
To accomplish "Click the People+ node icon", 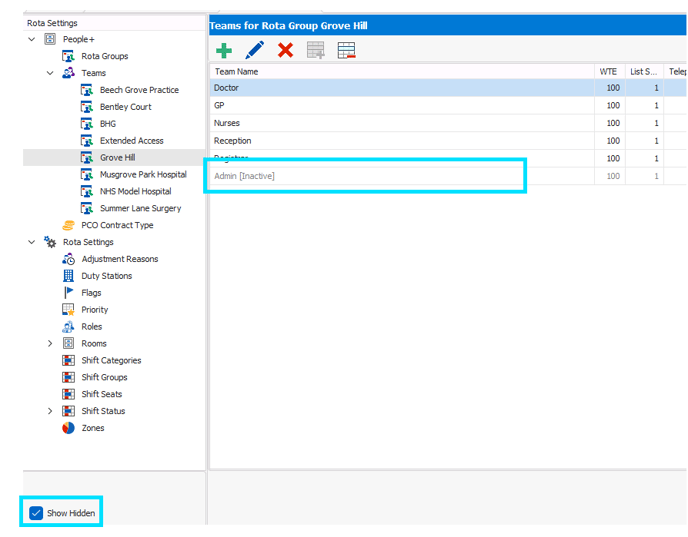I will (50, 39).
